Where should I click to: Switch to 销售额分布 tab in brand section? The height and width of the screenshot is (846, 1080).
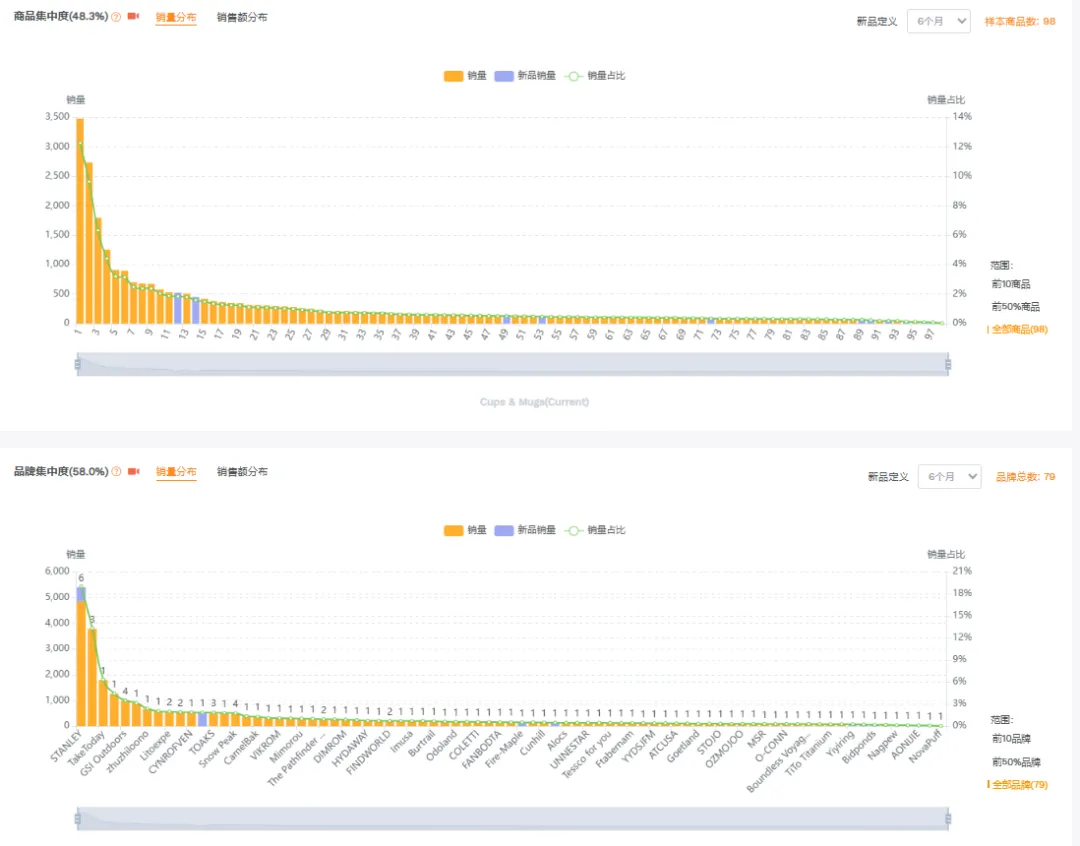(242, 472)
